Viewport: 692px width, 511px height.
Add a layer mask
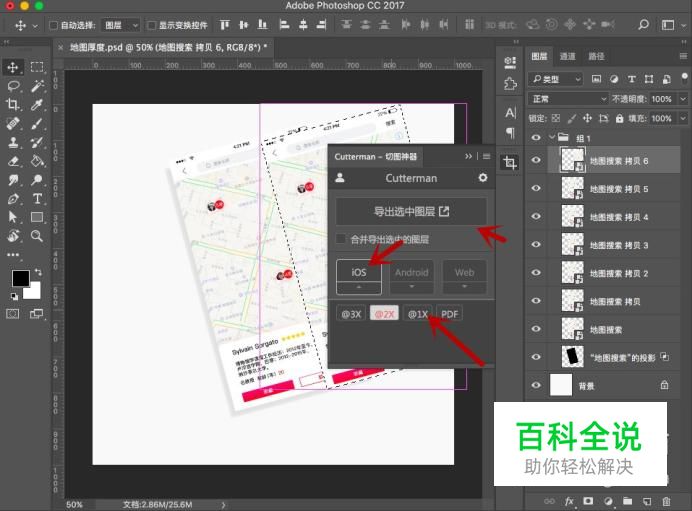point(588,501)
